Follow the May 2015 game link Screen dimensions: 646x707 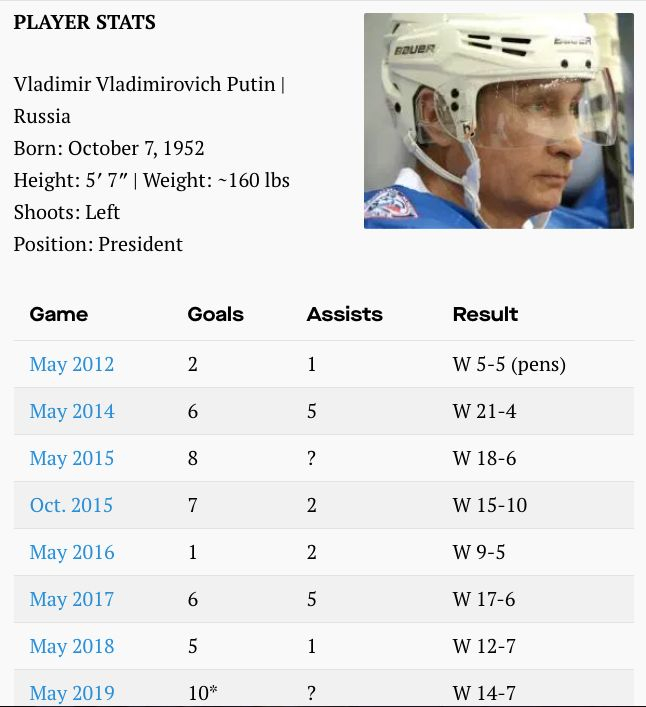(x=72, y=458)
